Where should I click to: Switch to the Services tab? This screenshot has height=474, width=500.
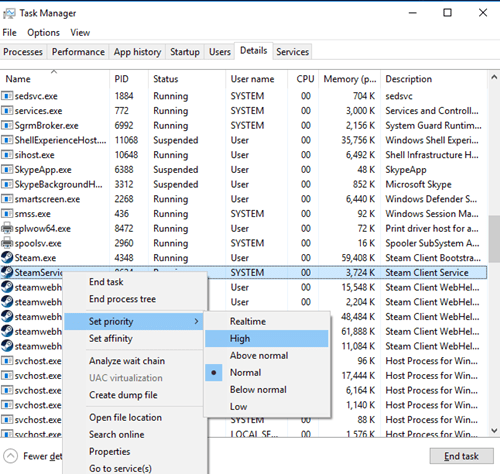tap(293, 52)
